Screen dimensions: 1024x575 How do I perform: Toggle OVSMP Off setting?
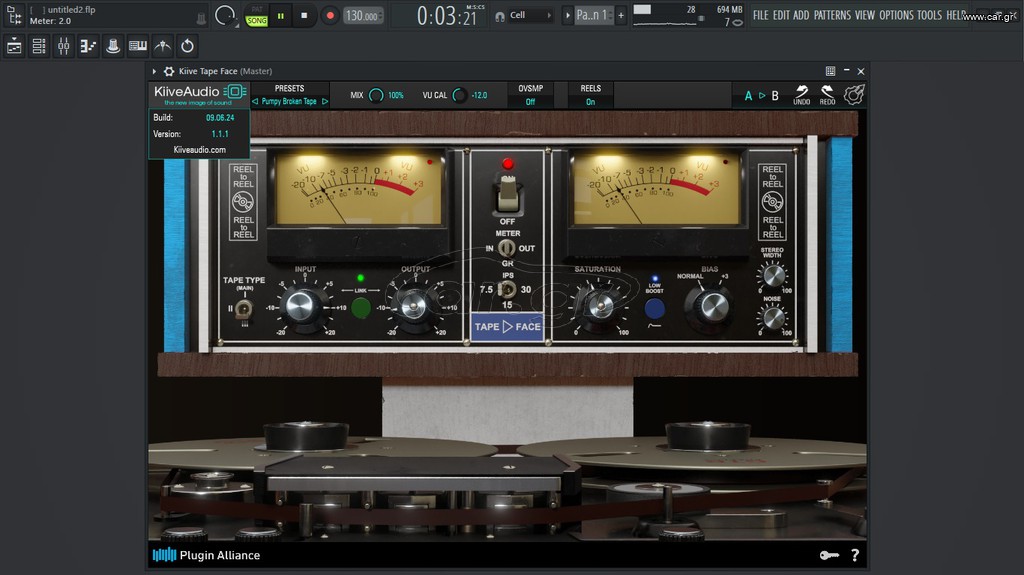530,95
